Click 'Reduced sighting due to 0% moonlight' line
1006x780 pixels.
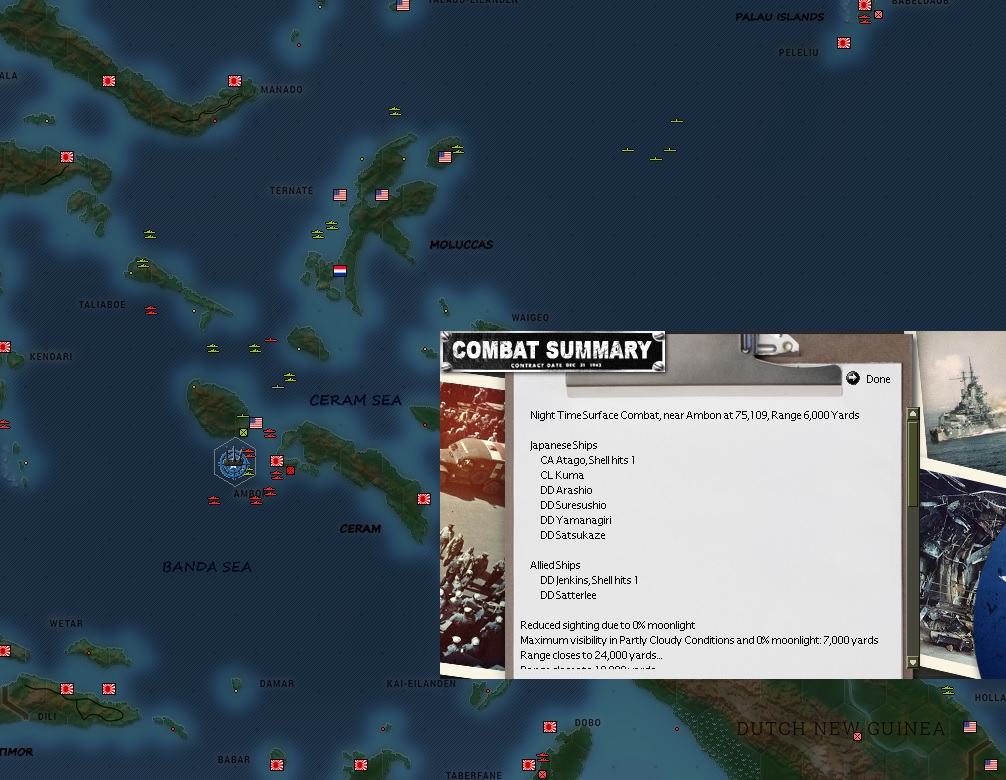pos(608,625)
